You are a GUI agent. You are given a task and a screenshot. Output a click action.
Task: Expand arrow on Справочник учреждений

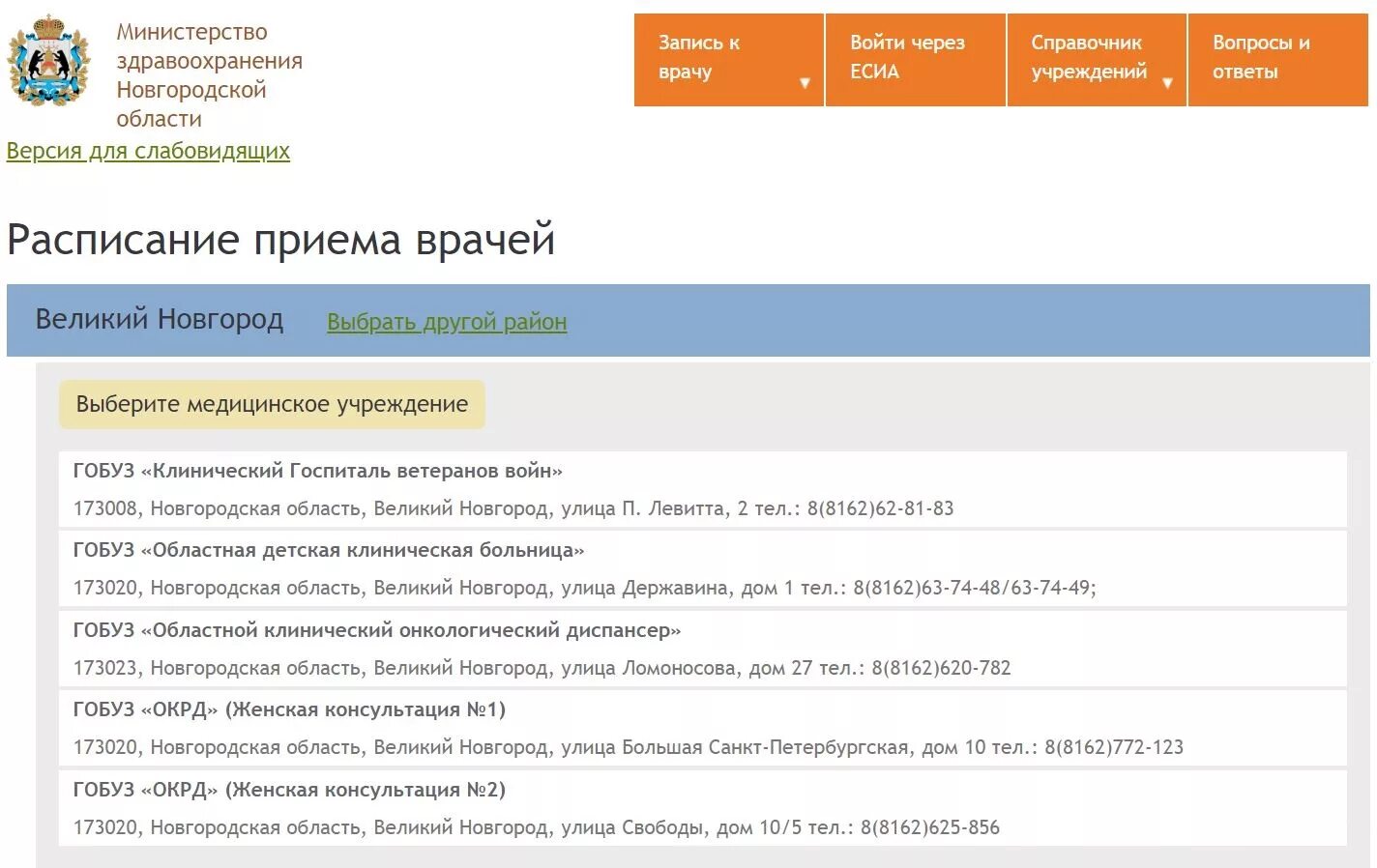tap(1167, 83)
